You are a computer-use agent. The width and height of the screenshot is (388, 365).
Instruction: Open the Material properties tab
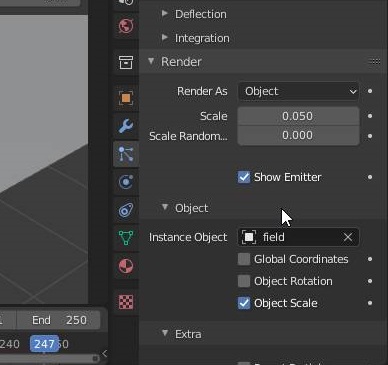(126, 266)
